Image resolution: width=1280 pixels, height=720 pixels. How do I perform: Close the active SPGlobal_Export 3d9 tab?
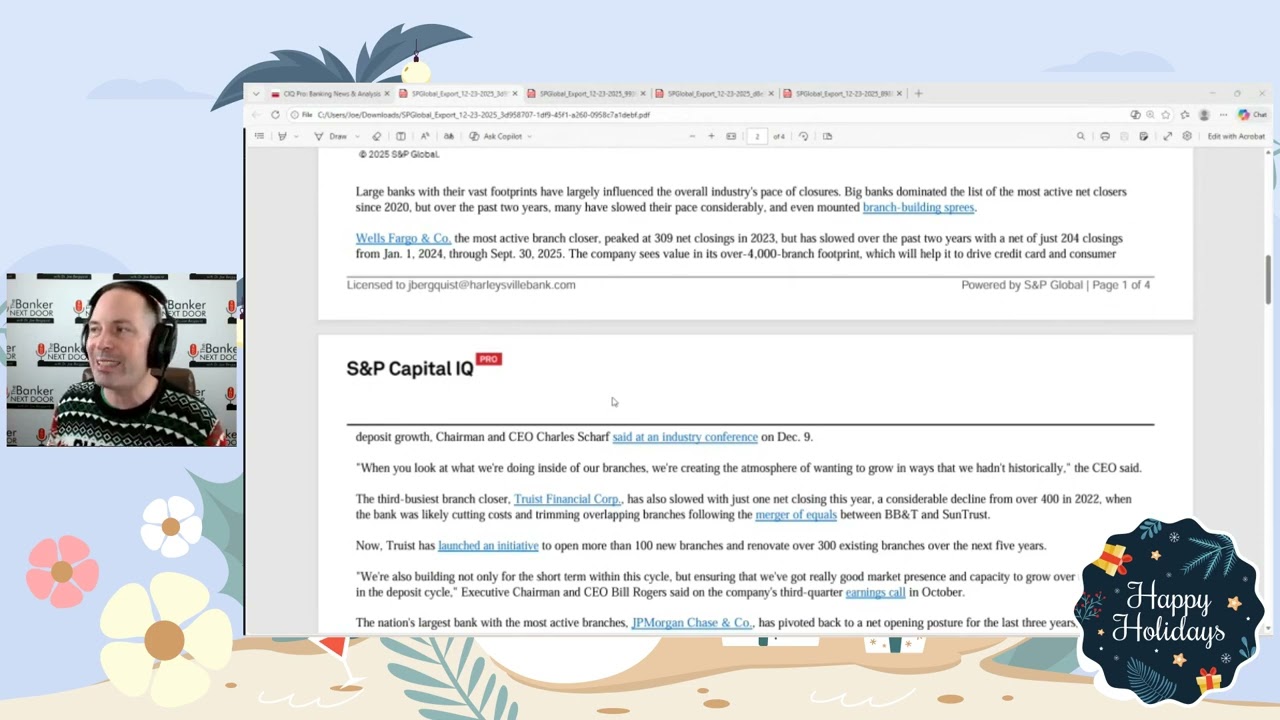coord(515,94)
